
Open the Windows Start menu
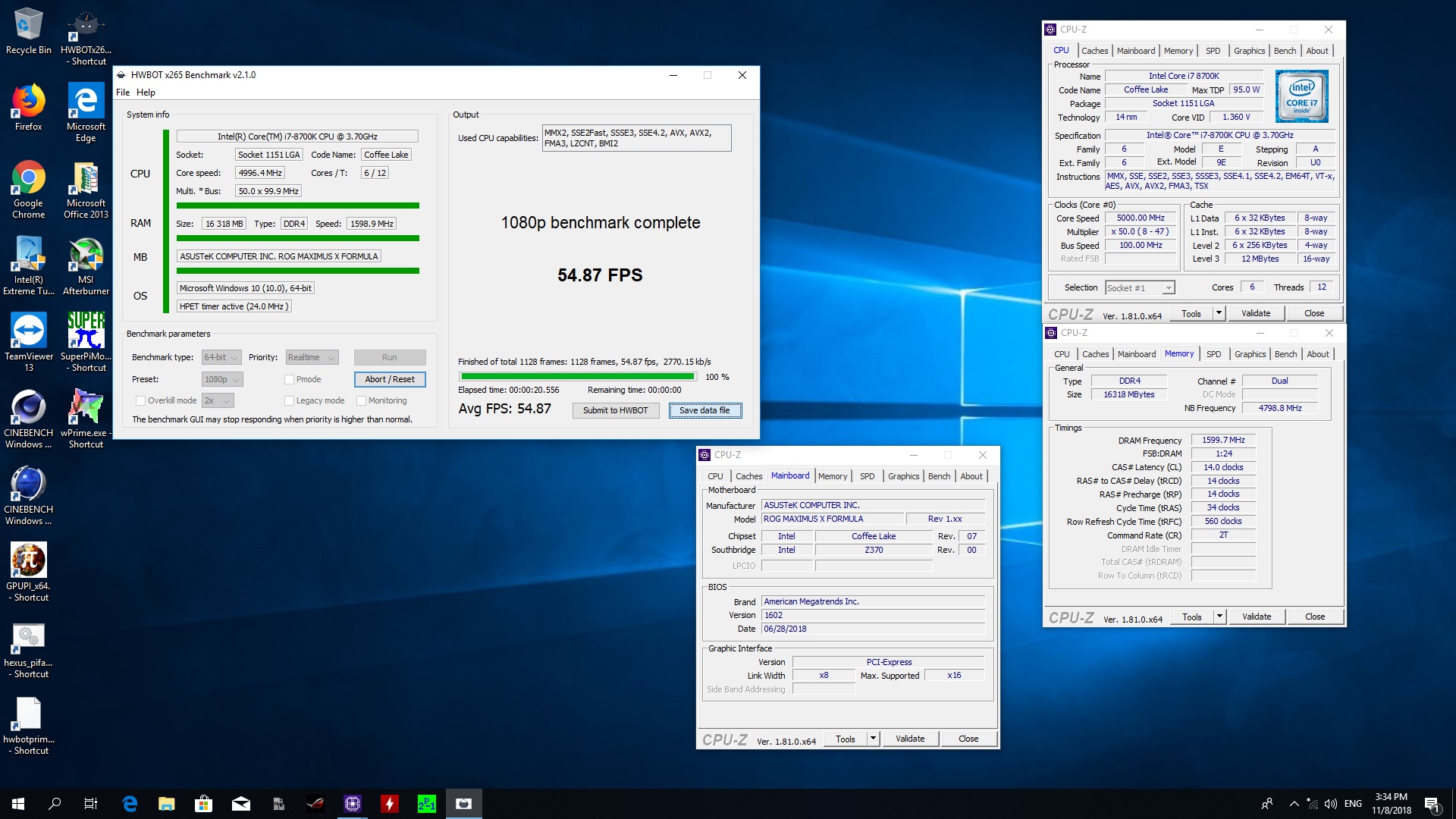pos(18,804)
